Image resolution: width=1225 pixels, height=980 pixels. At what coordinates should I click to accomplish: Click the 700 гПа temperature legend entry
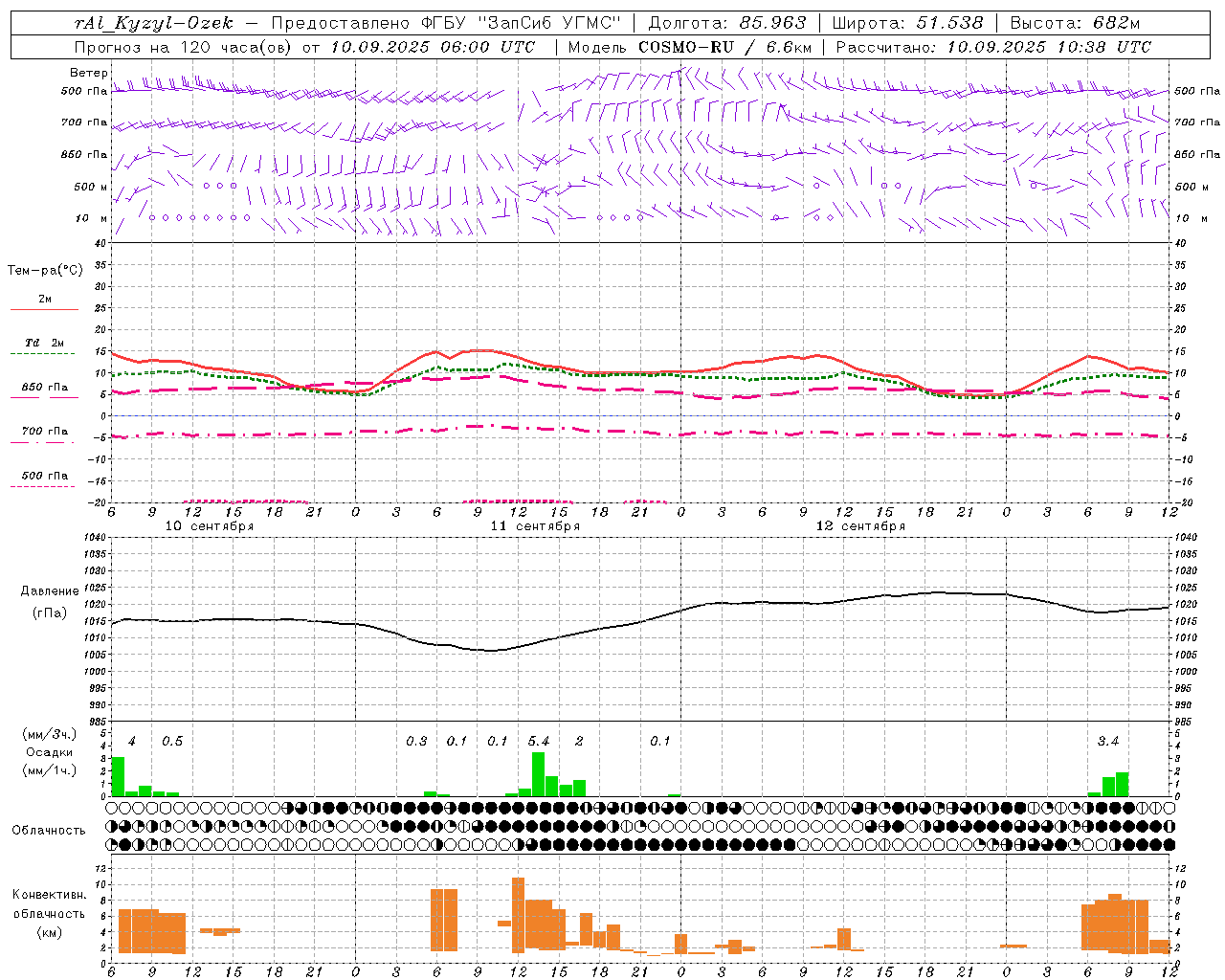[44, 431]
